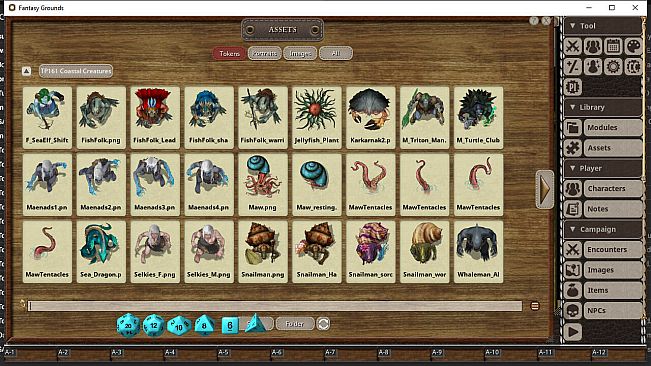Screen dimensions: 651x366
Task: Select the Maw.png token
Action: [x=263, y=185]
